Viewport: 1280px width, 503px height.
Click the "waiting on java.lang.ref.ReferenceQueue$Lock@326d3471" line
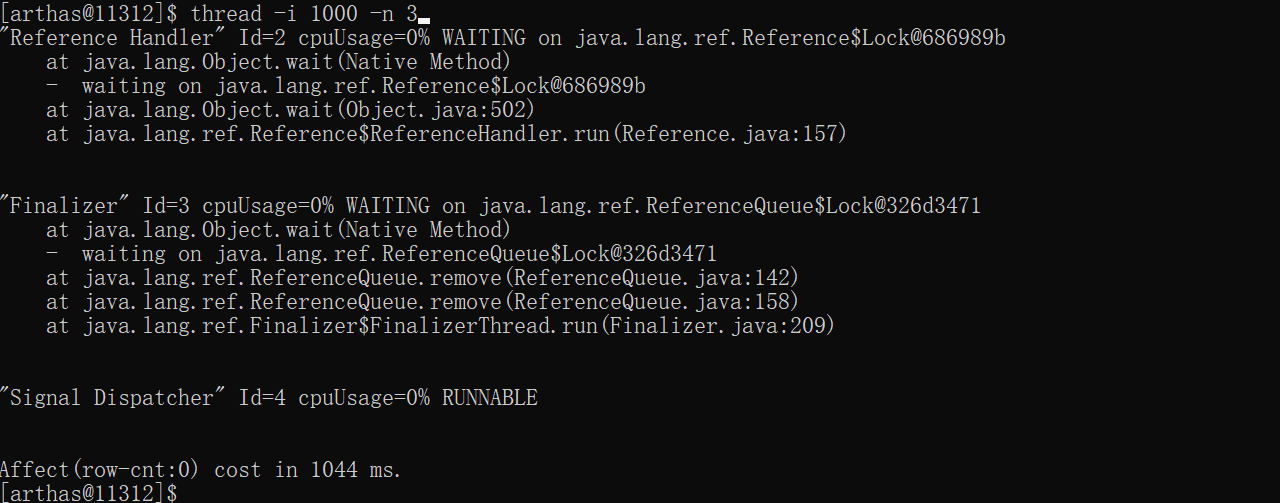tap(399, 254)
